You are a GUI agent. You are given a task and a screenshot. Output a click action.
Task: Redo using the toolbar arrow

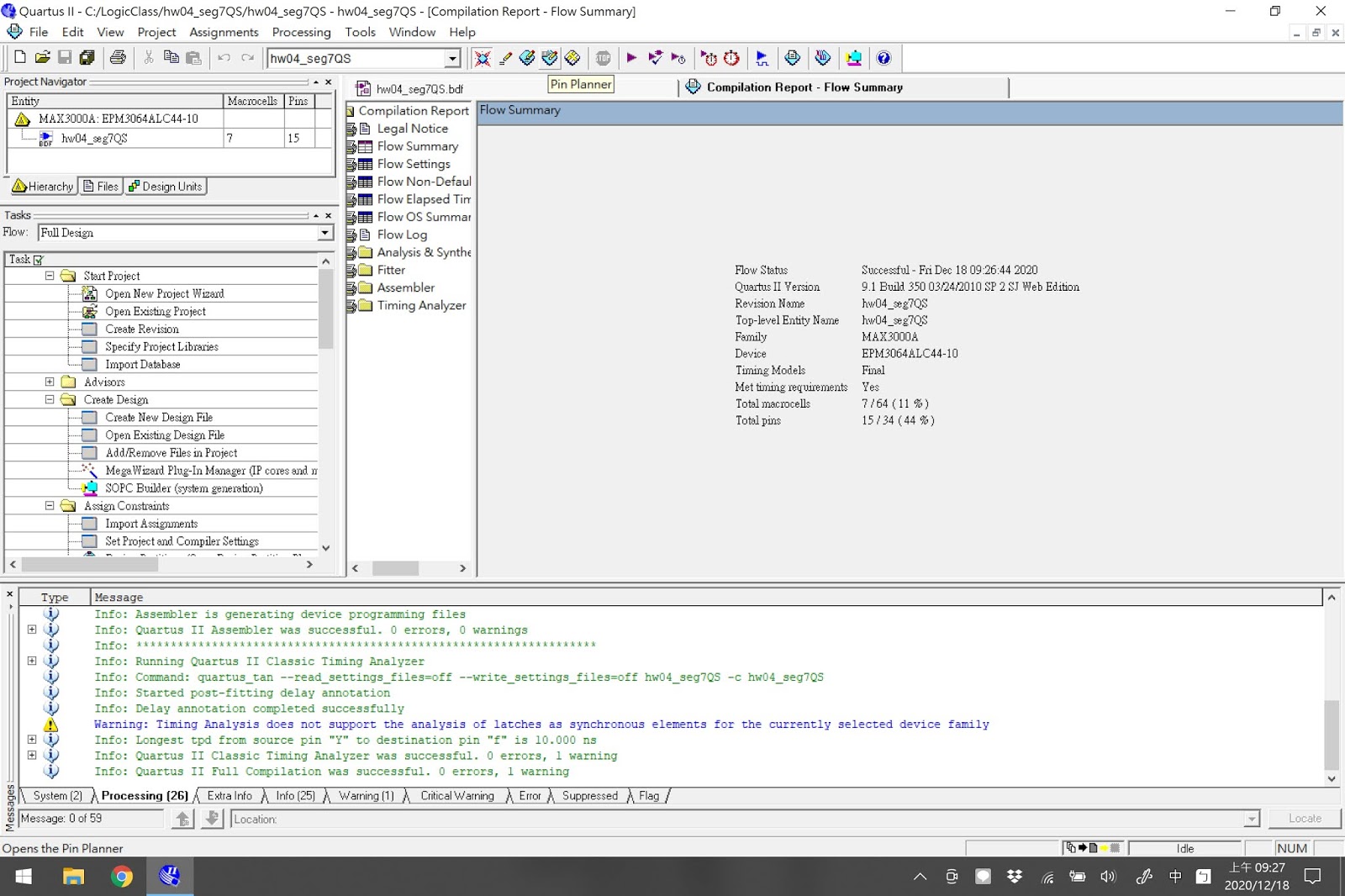(247, 57)
